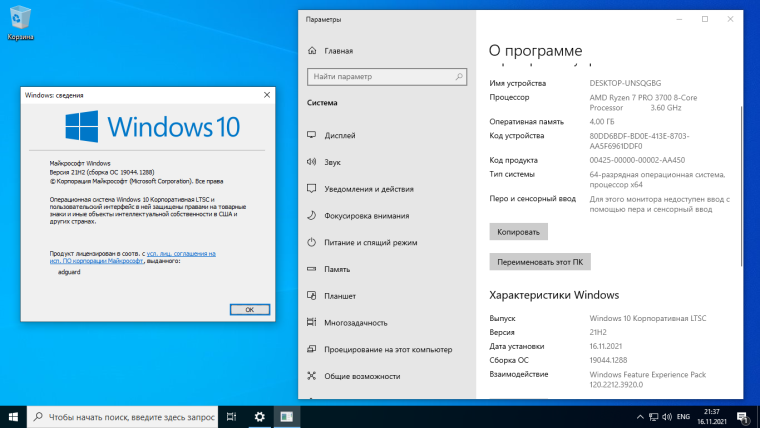Click the Windows Start button
The width and height of the screenshot is (760, 428).
13,416
